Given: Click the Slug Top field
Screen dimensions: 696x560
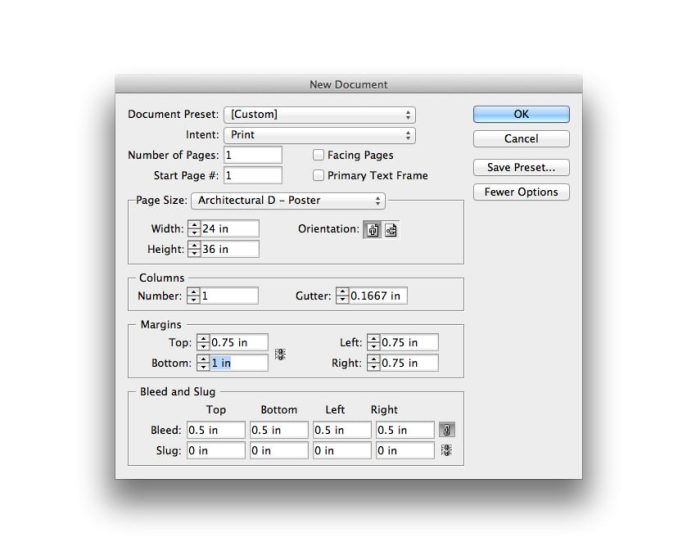Looking at the screenshot, I should click(x=216, y=450).
